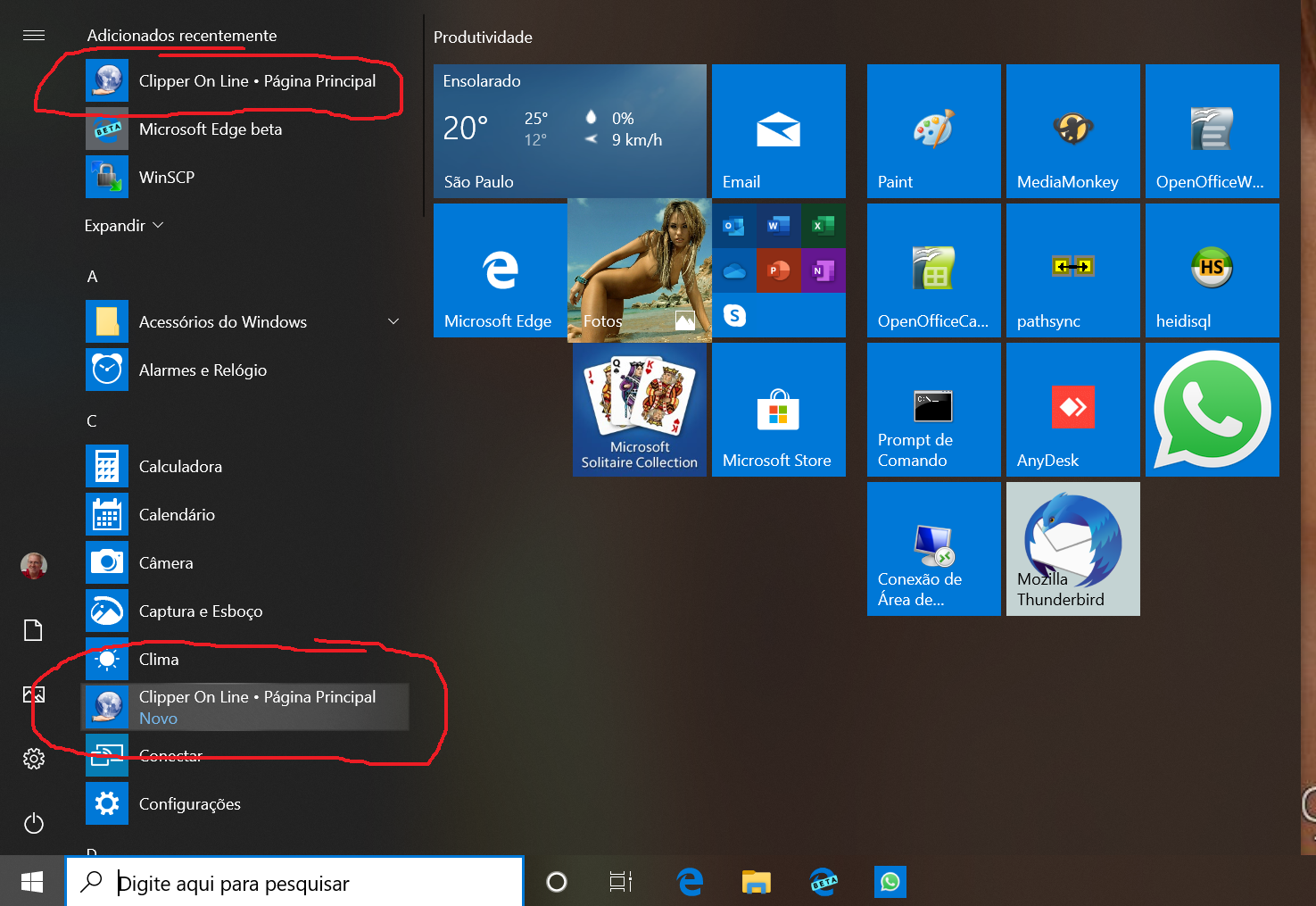
Task: Open Task View from the taskbar
Action: tap(621, 883)
